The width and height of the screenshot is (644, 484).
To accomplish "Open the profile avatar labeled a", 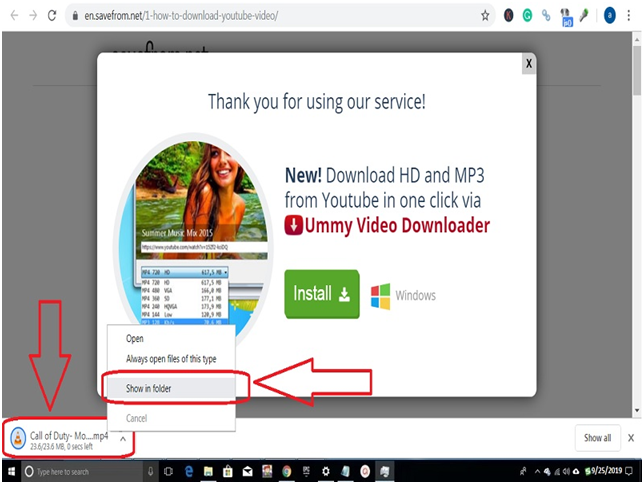I will tap(610, 16).
